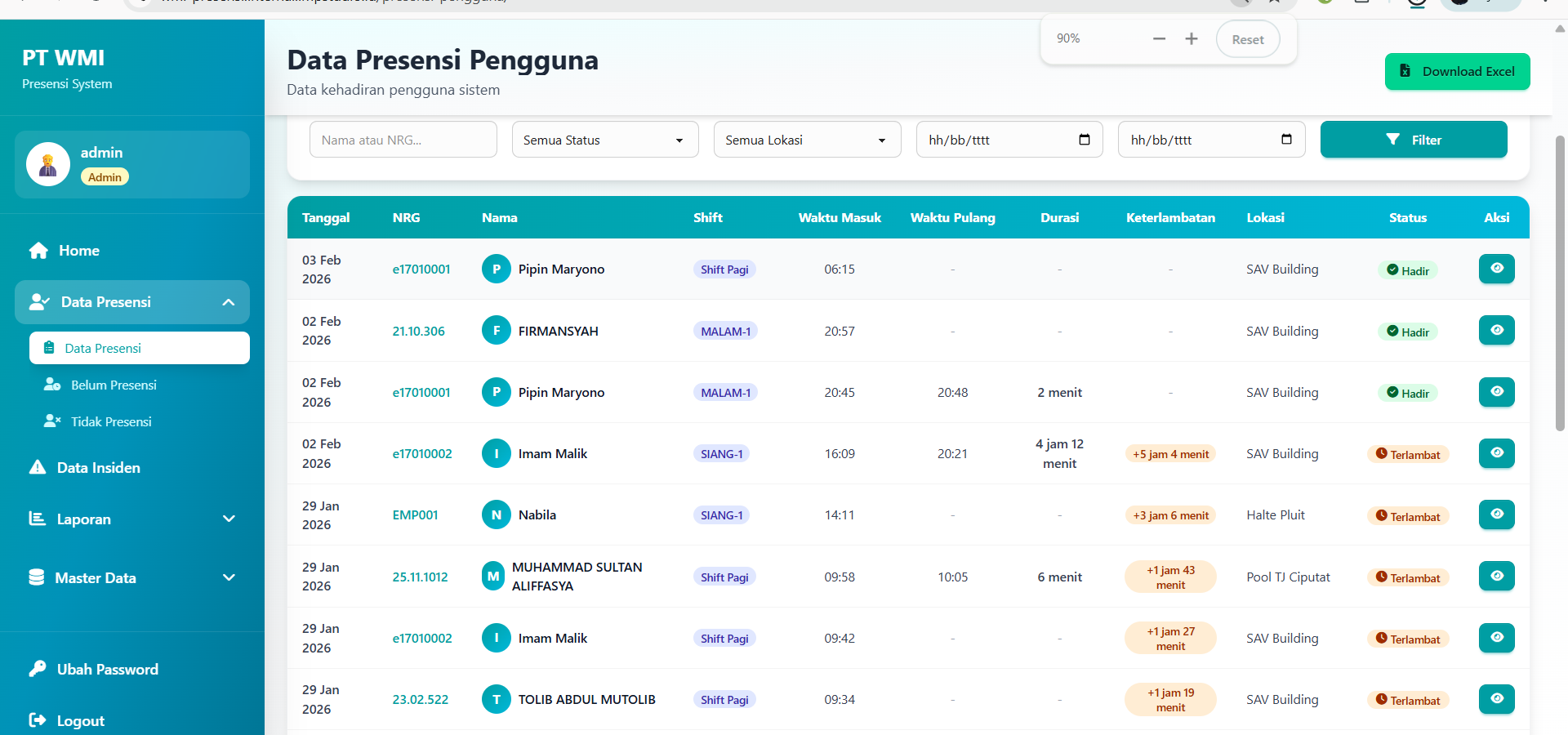Viewport: 1568px width, 735px height.
Task: Click the zoom out minus icon
Action: click(1159, 39)
